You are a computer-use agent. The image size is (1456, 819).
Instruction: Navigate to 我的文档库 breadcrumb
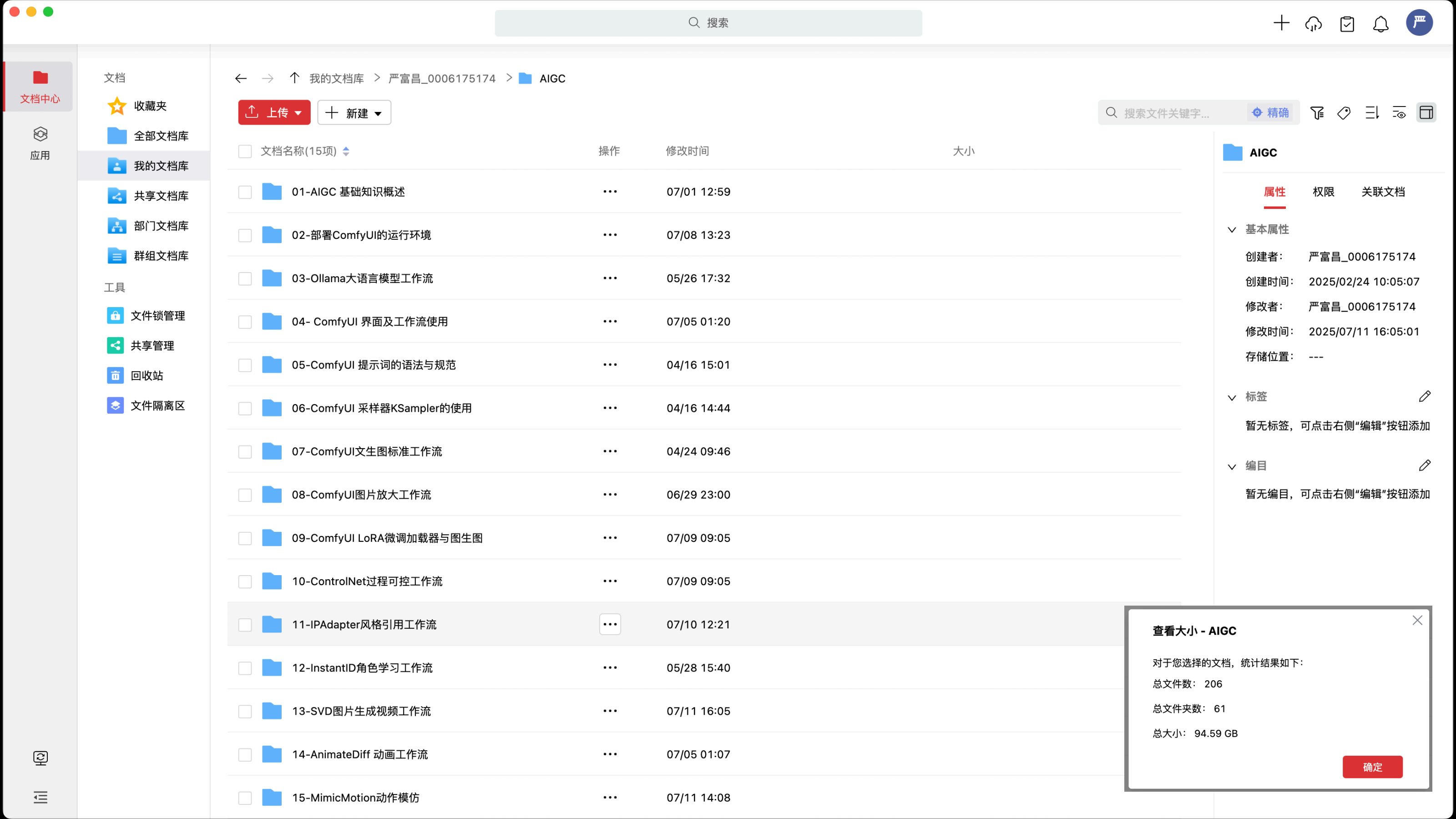tap(336, 79)
